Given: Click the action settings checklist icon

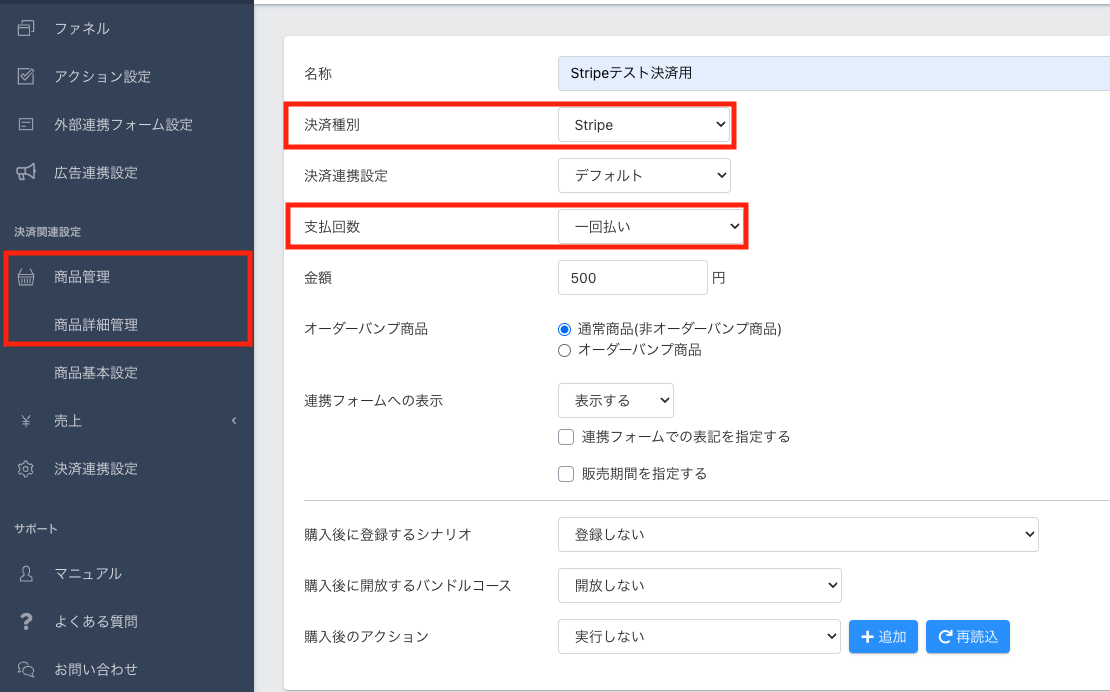Looking at the screenshot, I should [27, 76].
